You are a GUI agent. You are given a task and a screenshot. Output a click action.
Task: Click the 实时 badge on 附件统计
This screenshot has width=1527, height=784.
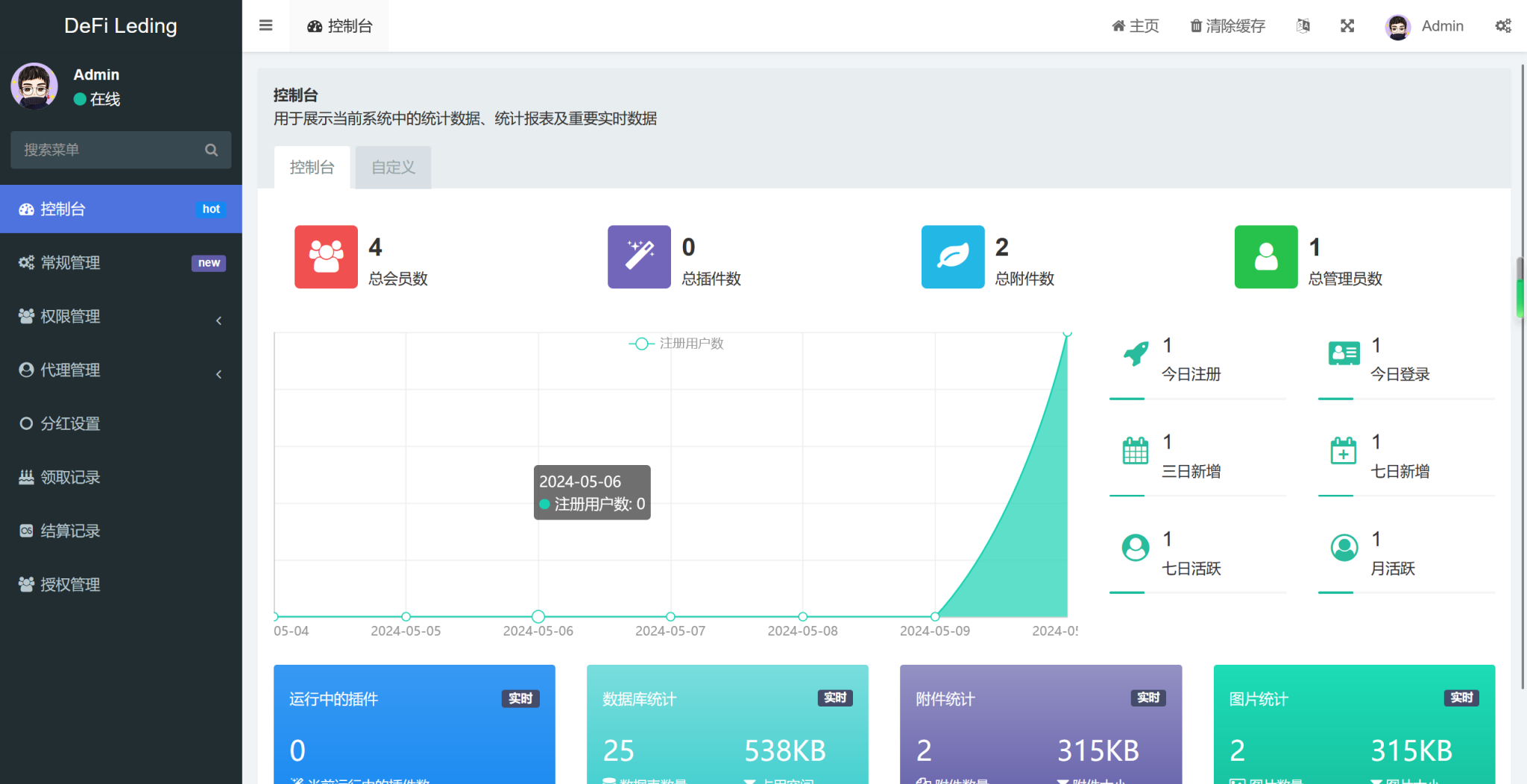(1148, 698)
